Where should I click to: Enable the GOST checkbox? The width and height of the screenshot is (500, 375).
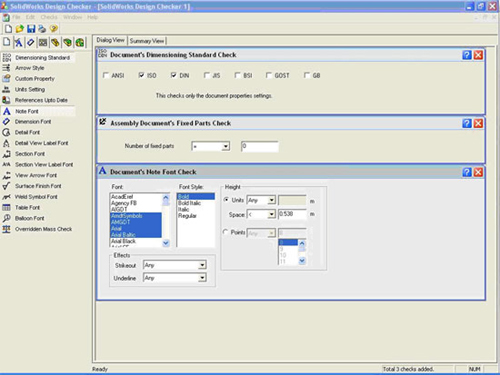[x=269, y=75]
